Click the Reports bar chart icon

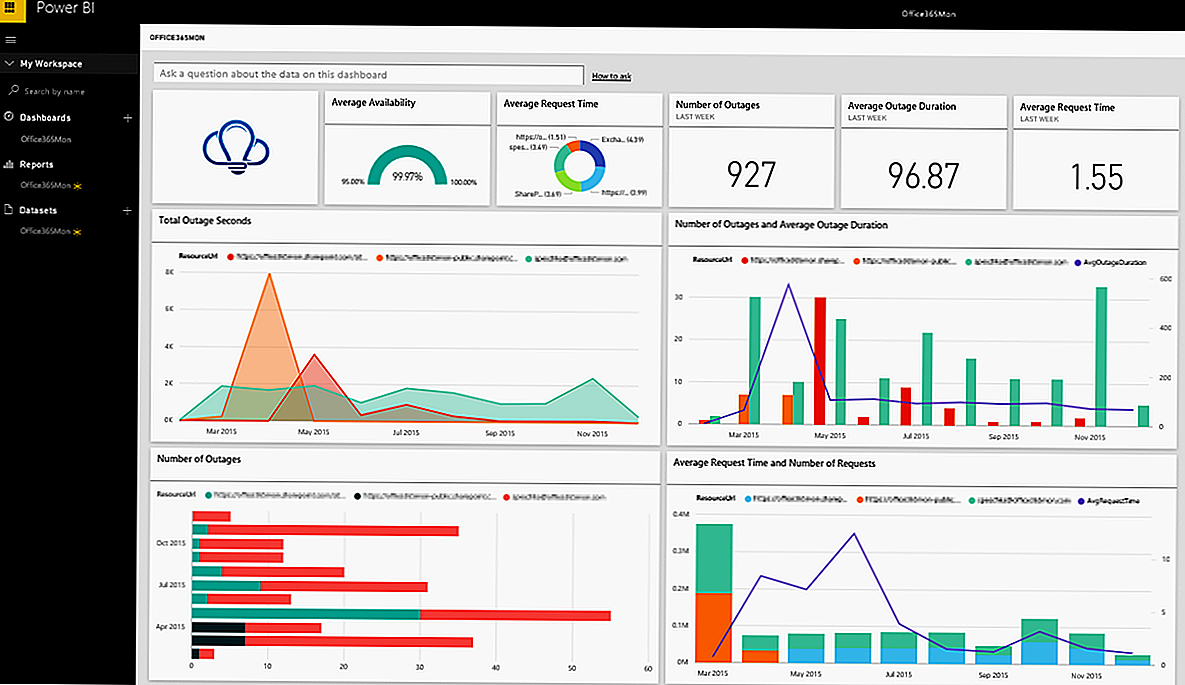[x=9, y=163]
